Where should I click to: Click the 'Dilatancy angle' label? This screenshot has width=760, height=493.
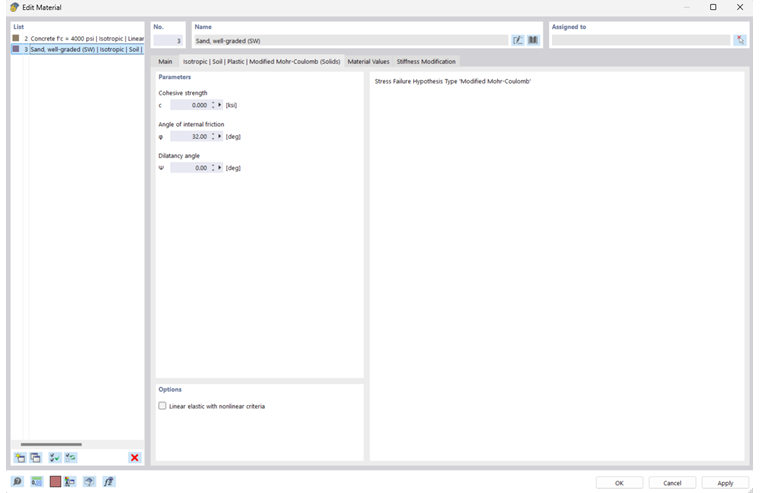tap(179, 156)
